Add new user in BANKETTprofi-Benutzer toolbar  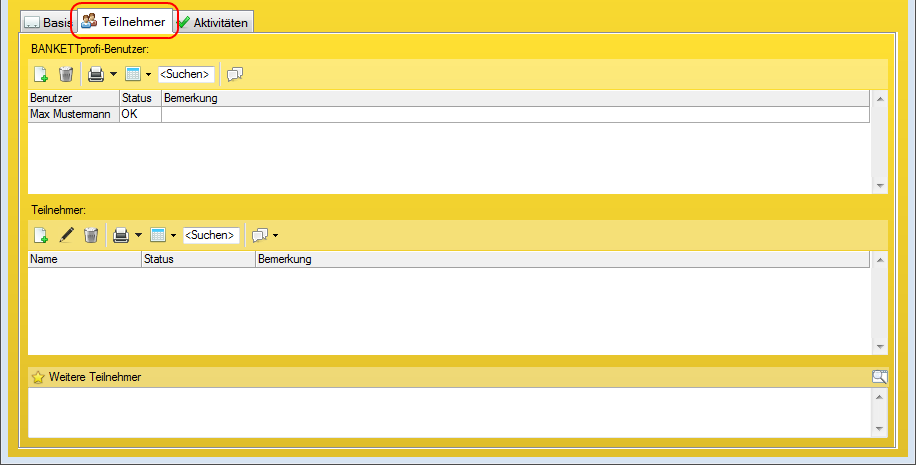(41, 74)
